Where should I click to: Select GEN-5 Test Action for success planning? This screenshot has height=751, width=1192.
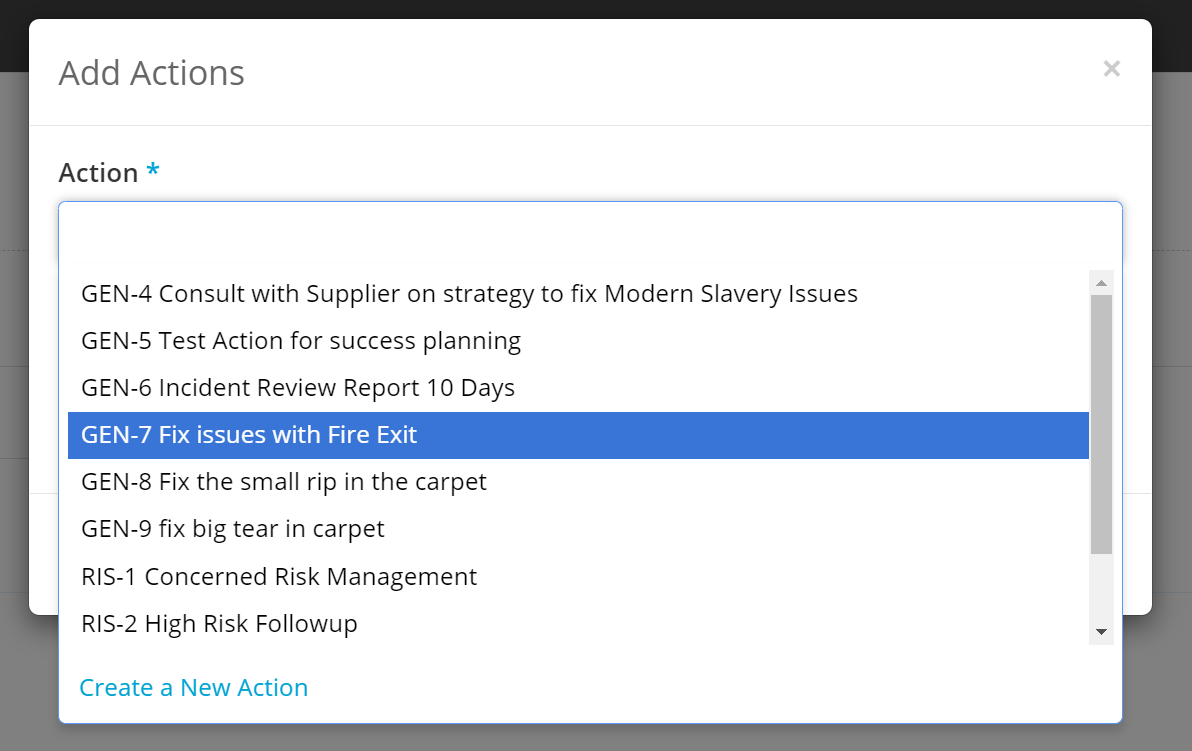point(300,340)
